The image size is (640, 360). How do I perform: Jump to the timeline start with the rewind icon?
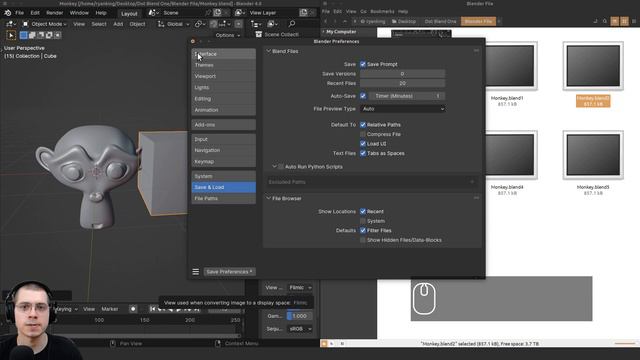click(x=152, y=309)
